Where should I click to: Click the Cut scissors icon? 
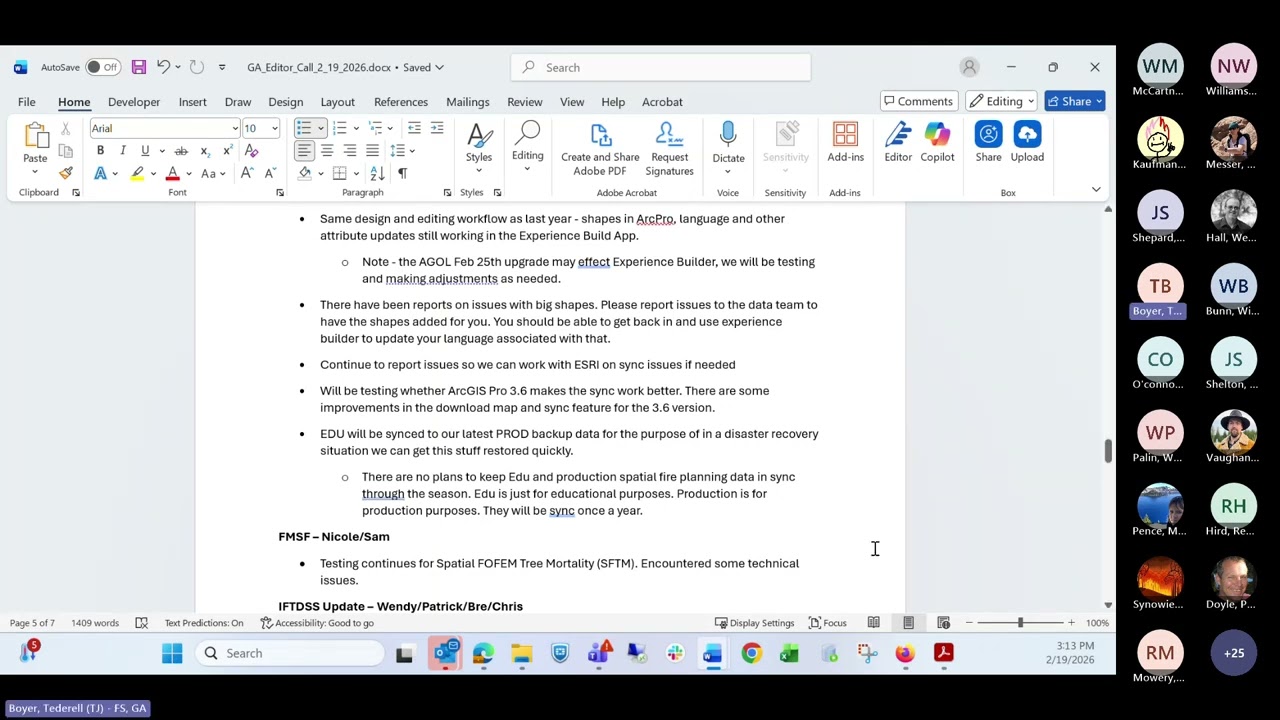[x=66, y=128]
